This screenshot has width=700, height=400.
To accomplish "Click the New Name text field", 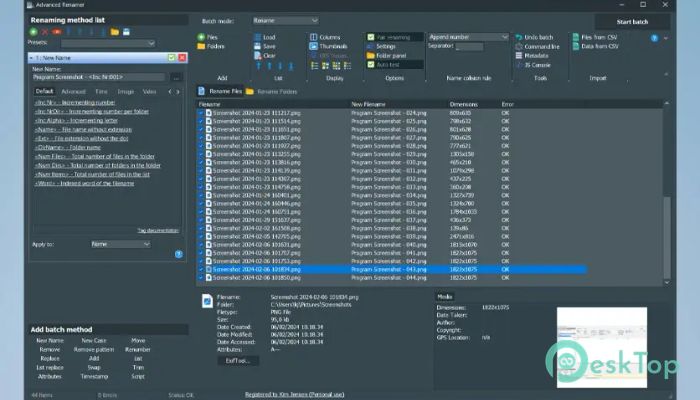I will [99, 77].
